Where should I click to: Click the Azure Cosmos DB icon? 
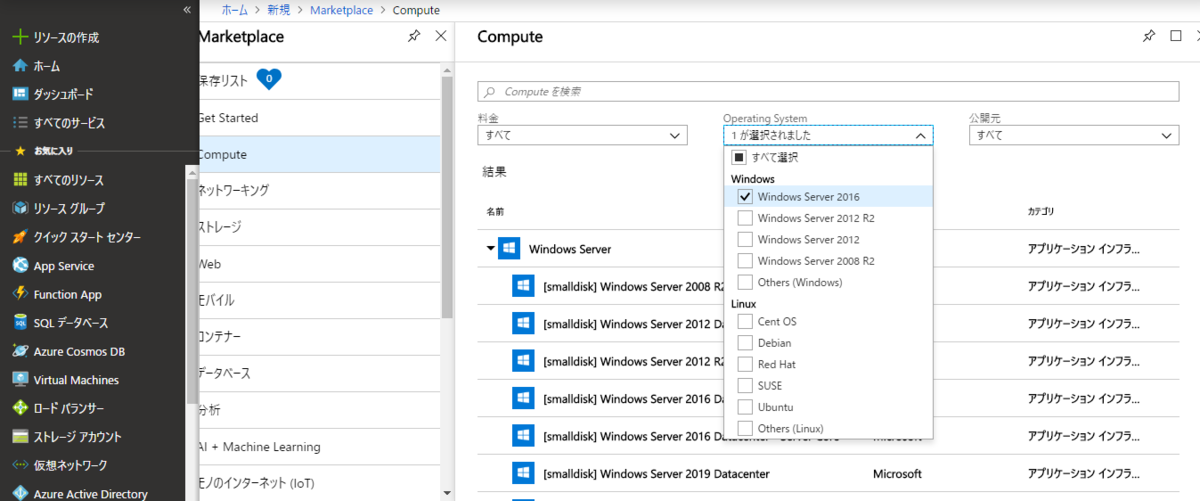coord(19,351)
